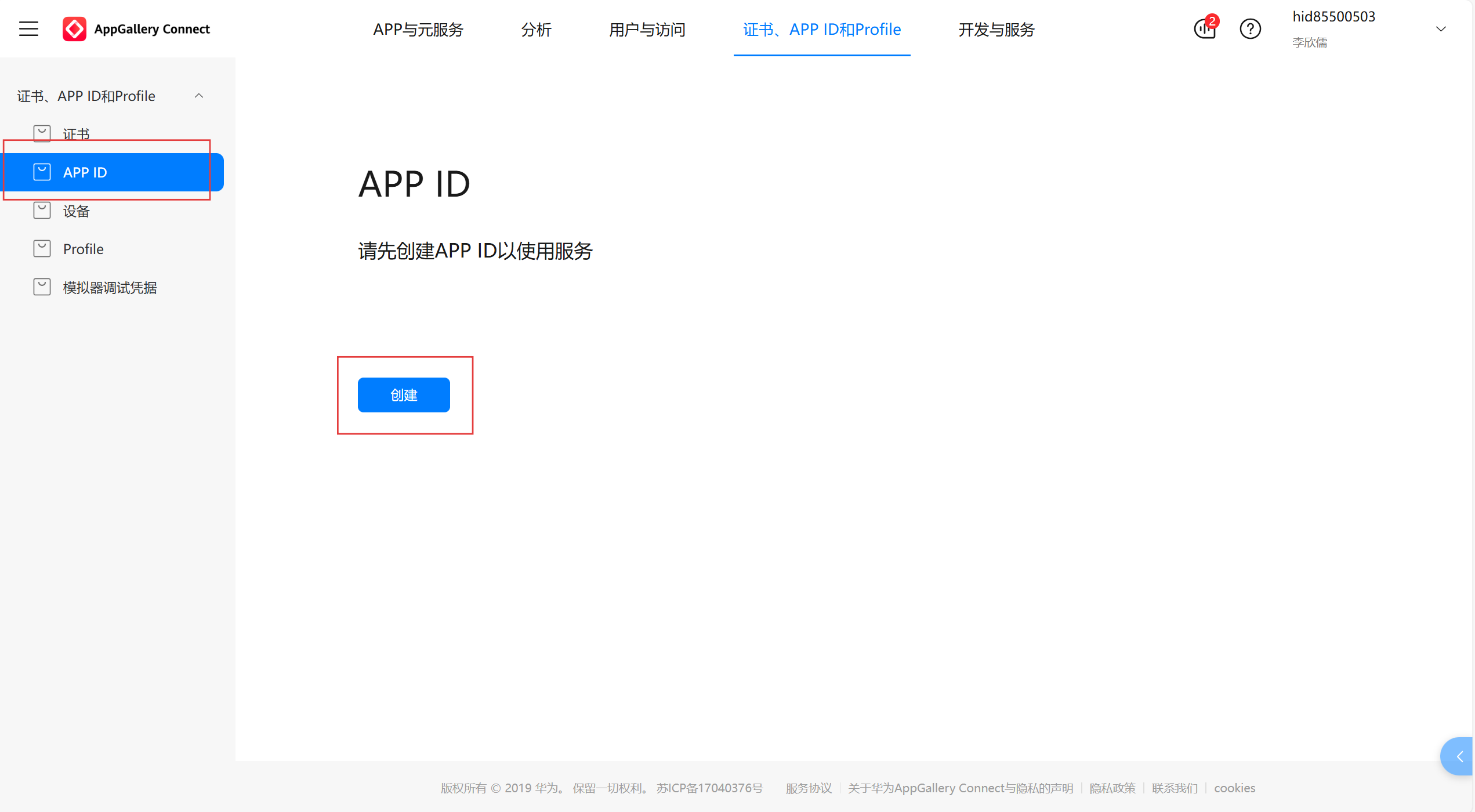Screen dimensions: 1475x812
Task: Open the help question mark icon
Action: [x=1250, y=28]
